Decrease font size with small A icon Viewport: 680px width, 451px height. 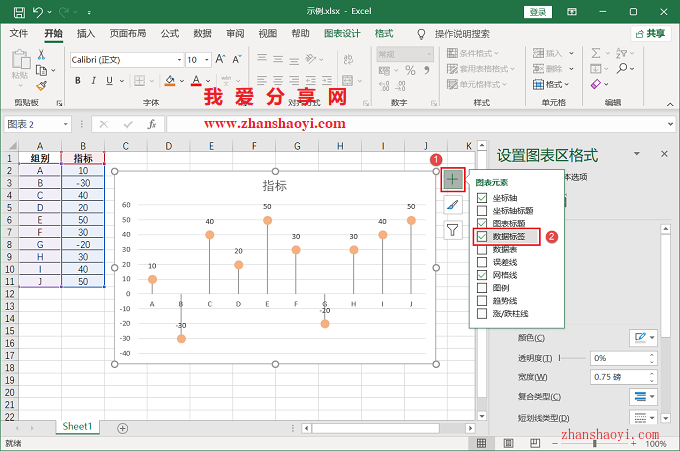(x=237, y=59)
